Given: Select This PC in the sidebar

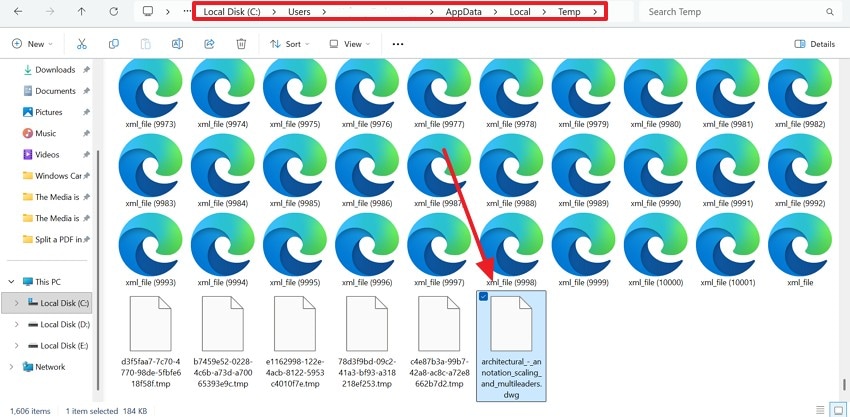Looking at the screenshot, I should pos(42,282).
